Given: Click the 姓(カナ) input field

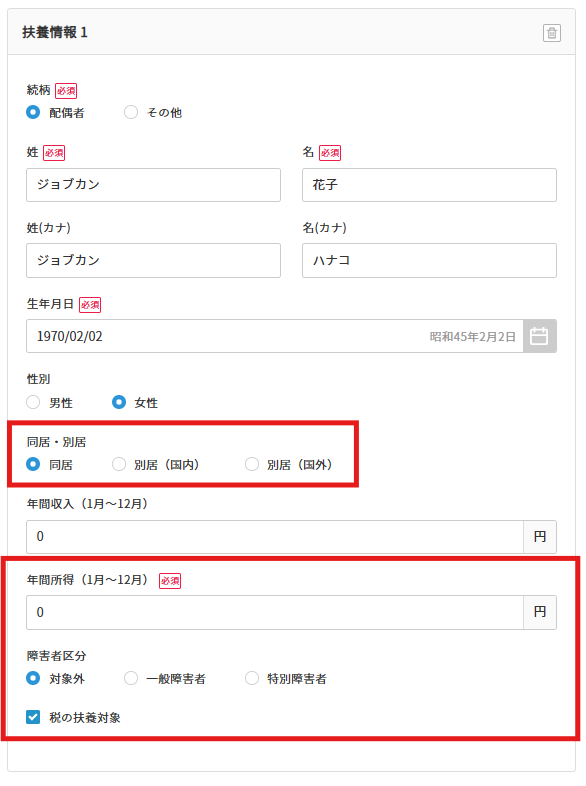Looking at the screenshot, I should click(153, 261).
